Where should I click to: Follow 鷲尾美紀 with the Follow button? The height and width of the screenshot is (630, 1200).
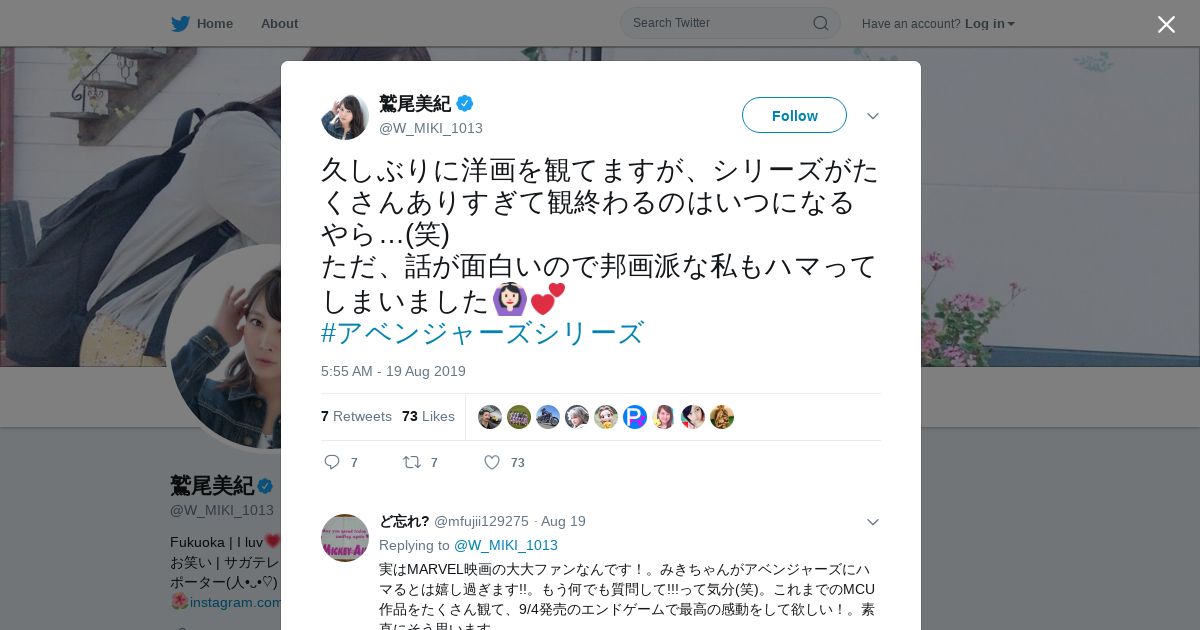click(x=794, y=115)
